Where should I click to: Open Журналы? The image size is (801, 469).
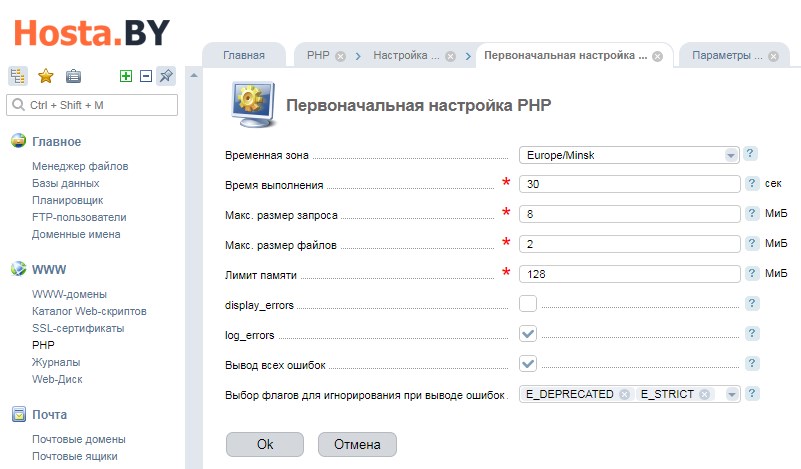pos(56,362)
